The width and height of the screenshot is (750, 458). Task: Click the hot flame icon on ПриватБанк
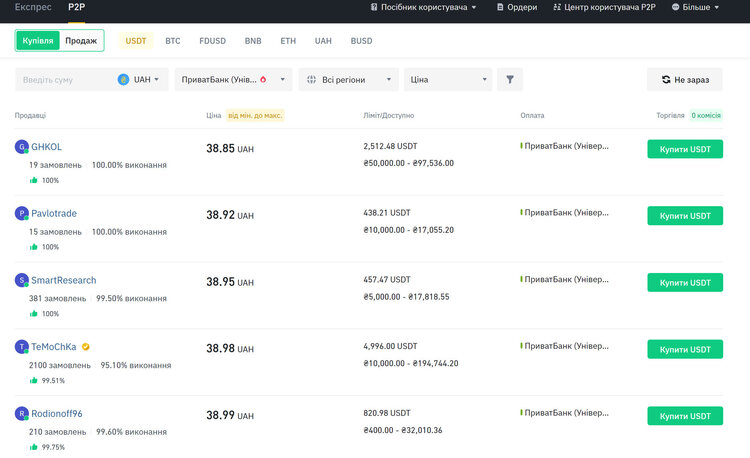click(263, 79)
